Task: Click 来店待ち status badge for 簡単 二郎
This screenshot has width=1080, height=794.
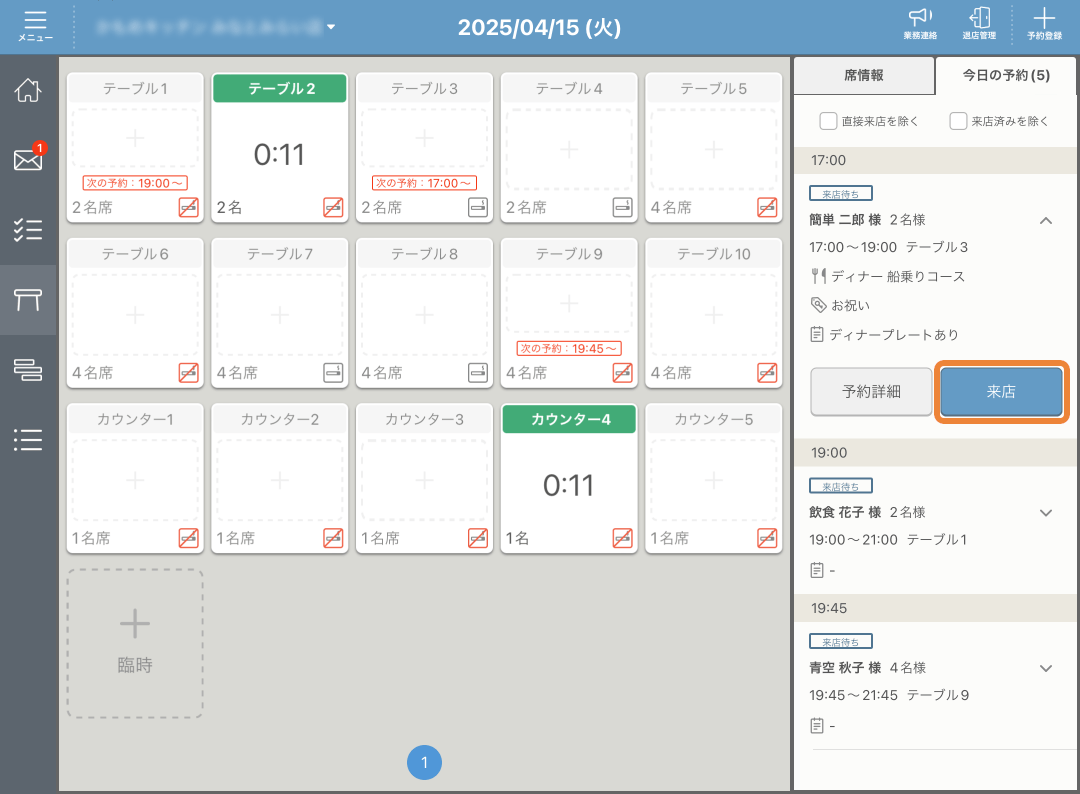Action: (841, 194)
